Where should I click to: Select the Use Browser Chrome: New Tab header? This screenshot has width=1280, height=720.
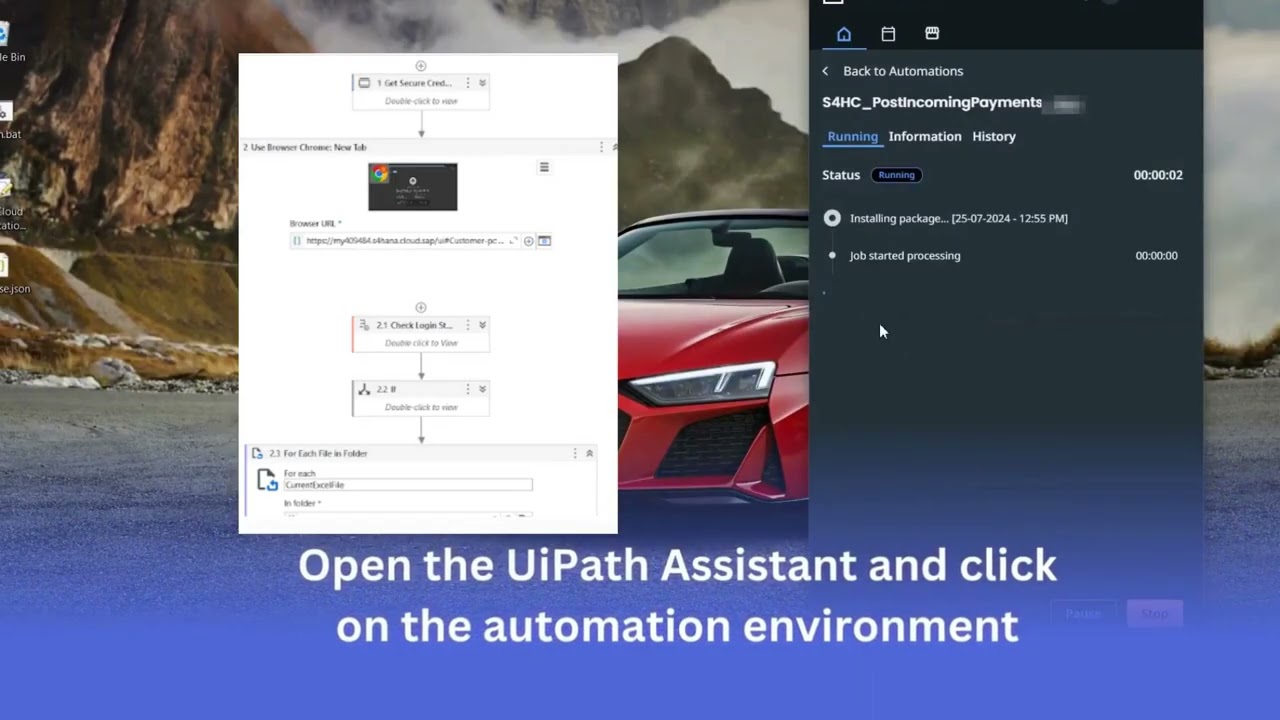(305, 147)
